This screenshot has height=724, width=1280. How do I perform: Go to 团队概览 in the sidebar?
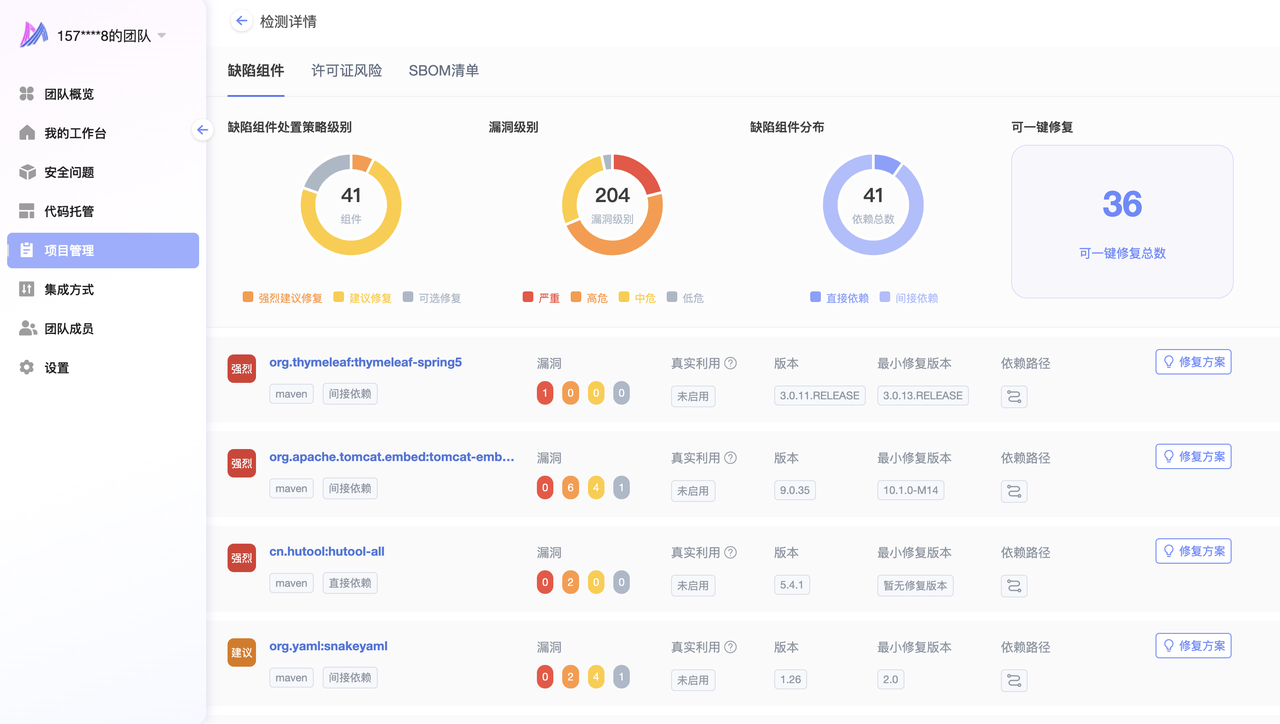click(68, 94)
